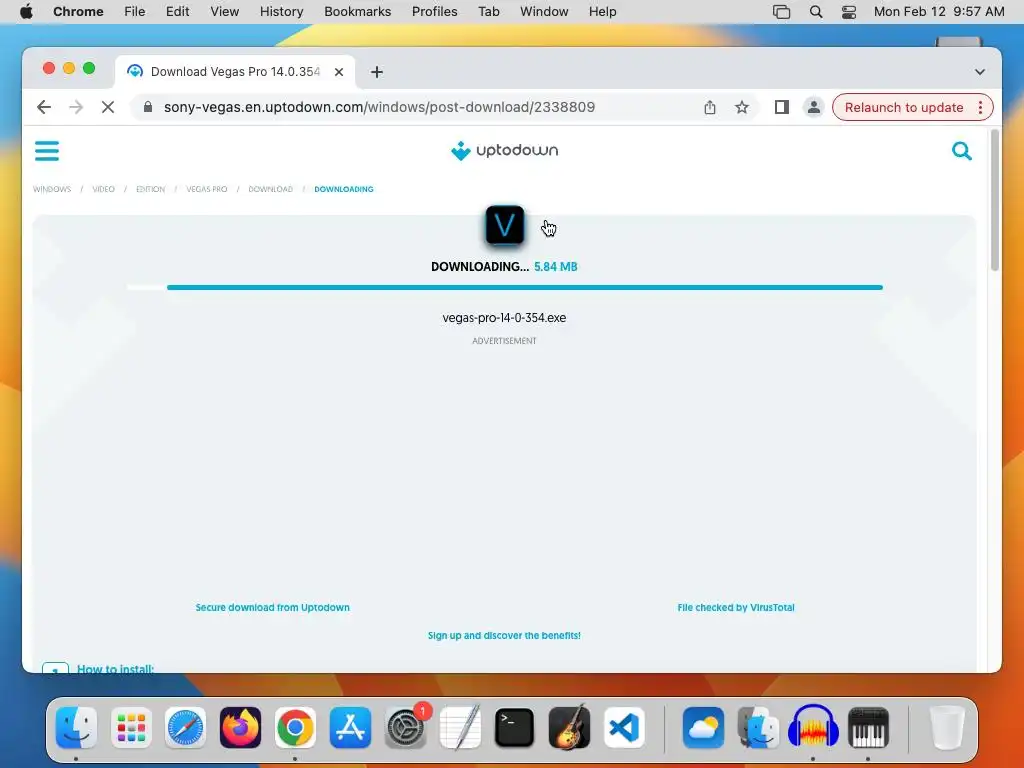This screenshot has height=768, width=1024.
Task: Go to VEGAS PRO breadcrumb
Action: point(207,189)
